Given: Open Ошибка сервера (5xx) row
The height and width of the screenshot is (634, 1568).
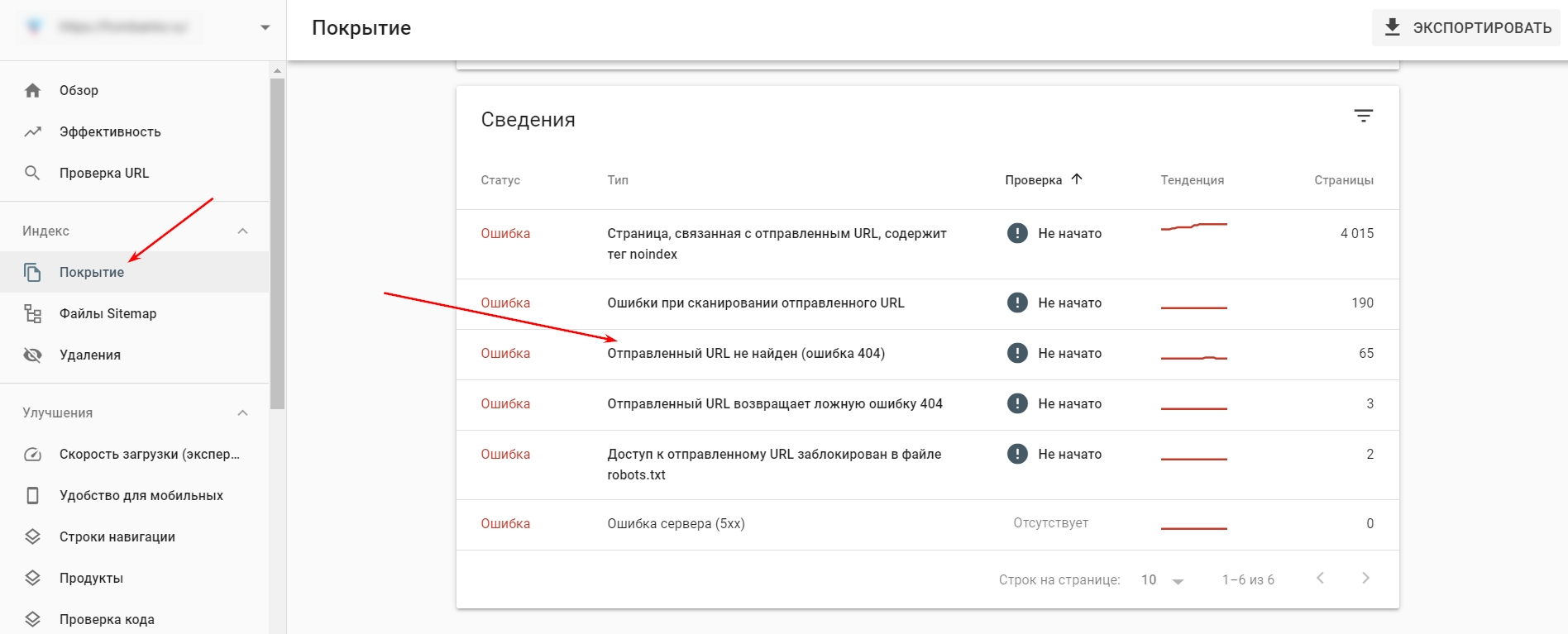Looking at the screenshot, I should pos(927,525).
